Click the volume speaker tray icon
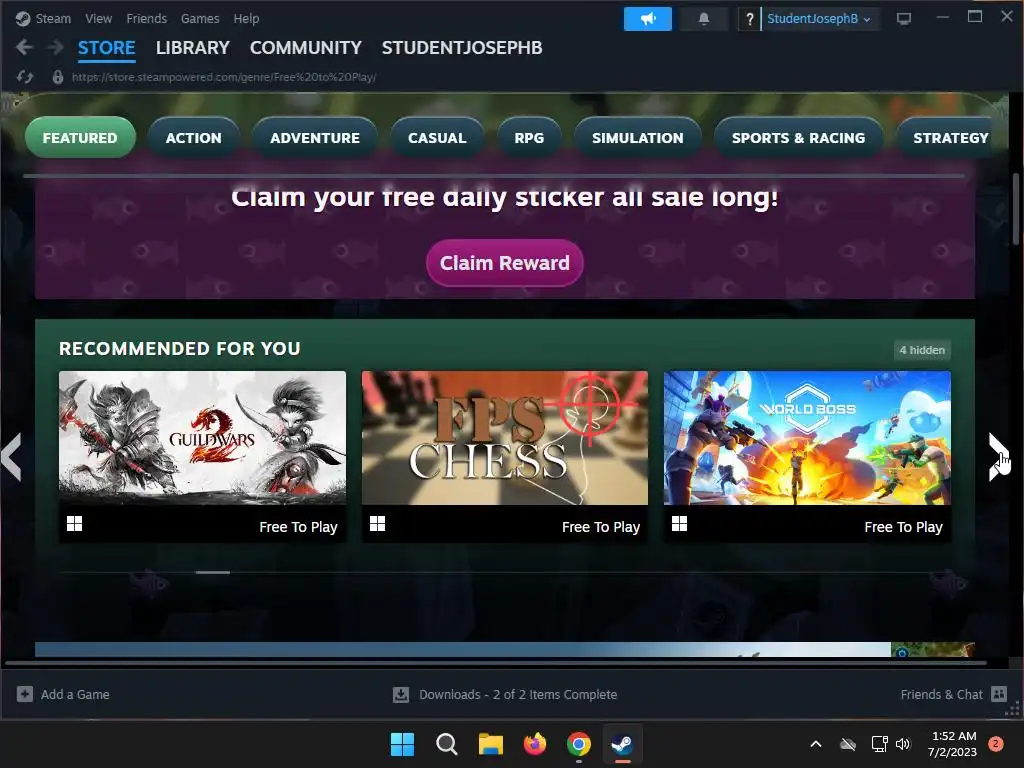Screen dimensions: 1024x768 [x=903, y=744]
